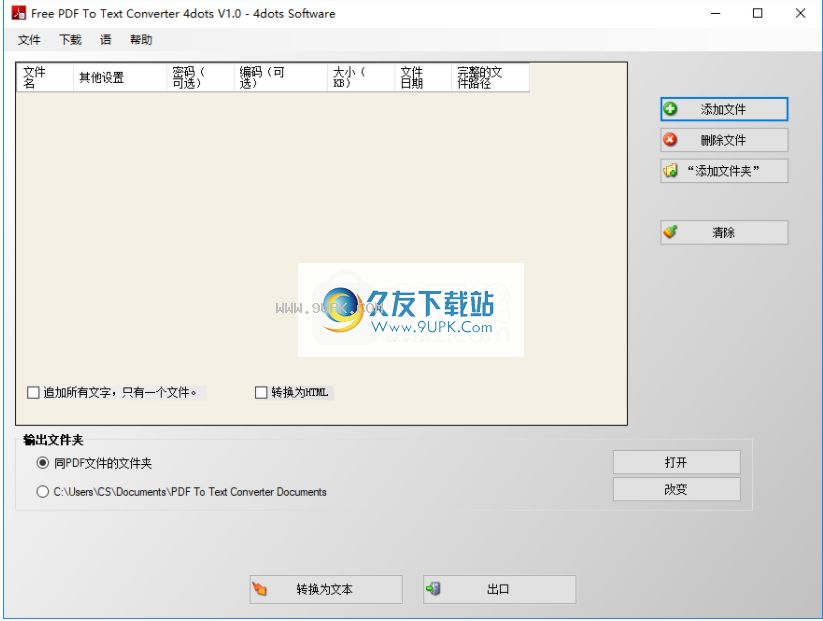This screenshot has height=621, width=823.
Task: Click the 文件日期 column header
Action: click(x=423, y=78)
